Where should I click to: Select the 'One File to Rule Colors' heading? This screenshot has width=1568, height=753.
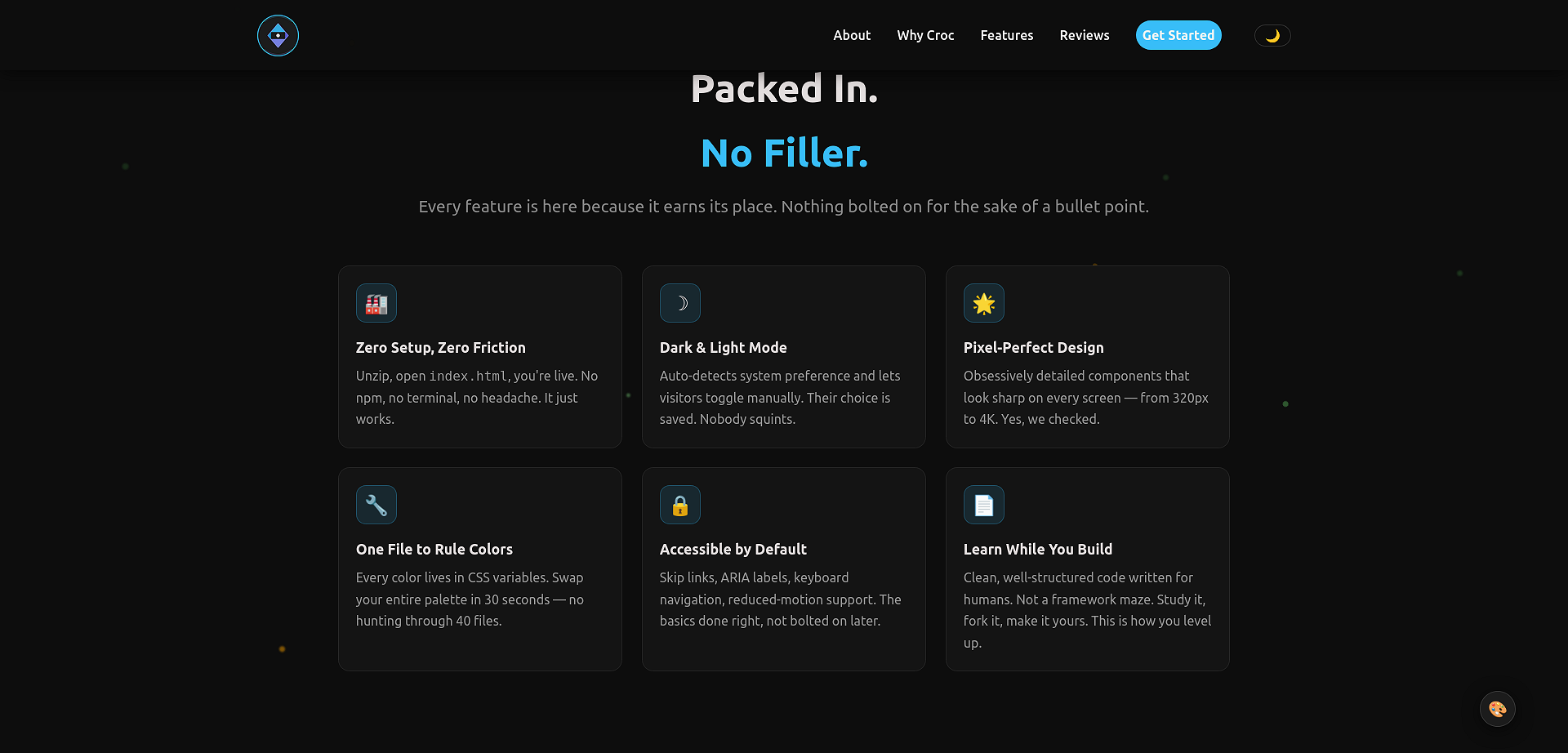click(x=434, y=549)
